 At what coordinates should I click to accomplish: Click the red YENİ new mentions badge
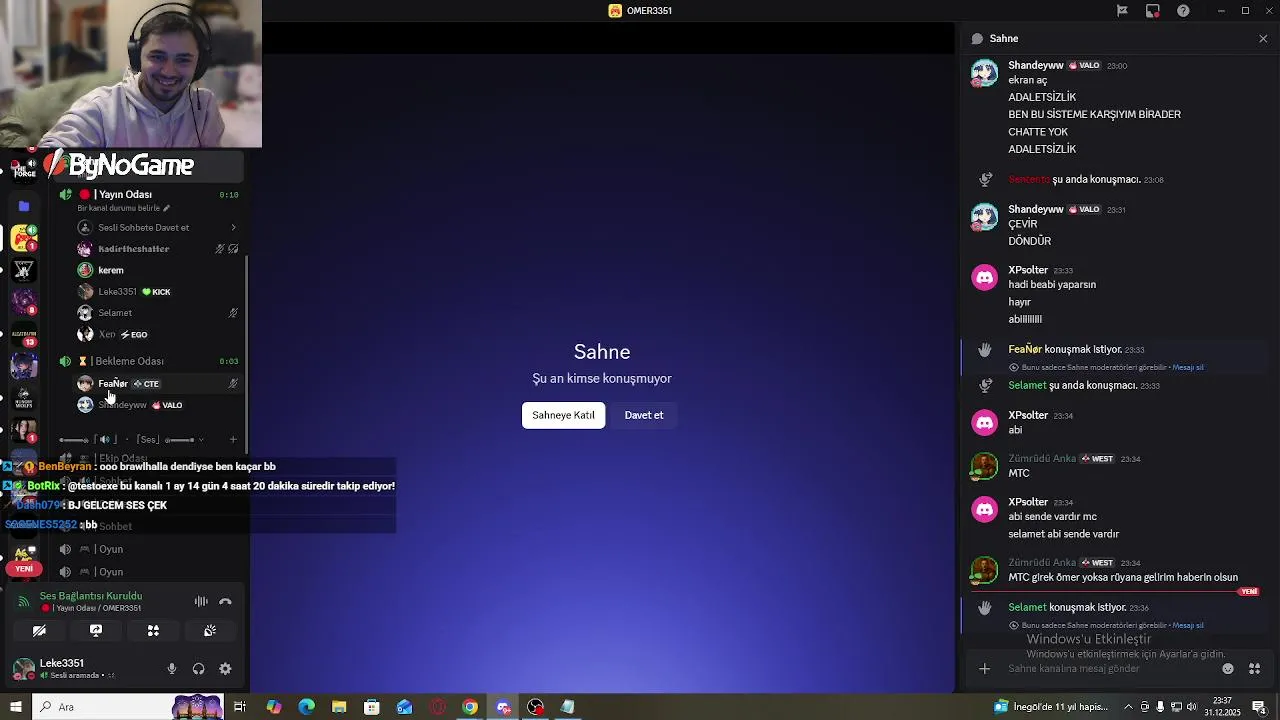(x=24, y=568)
